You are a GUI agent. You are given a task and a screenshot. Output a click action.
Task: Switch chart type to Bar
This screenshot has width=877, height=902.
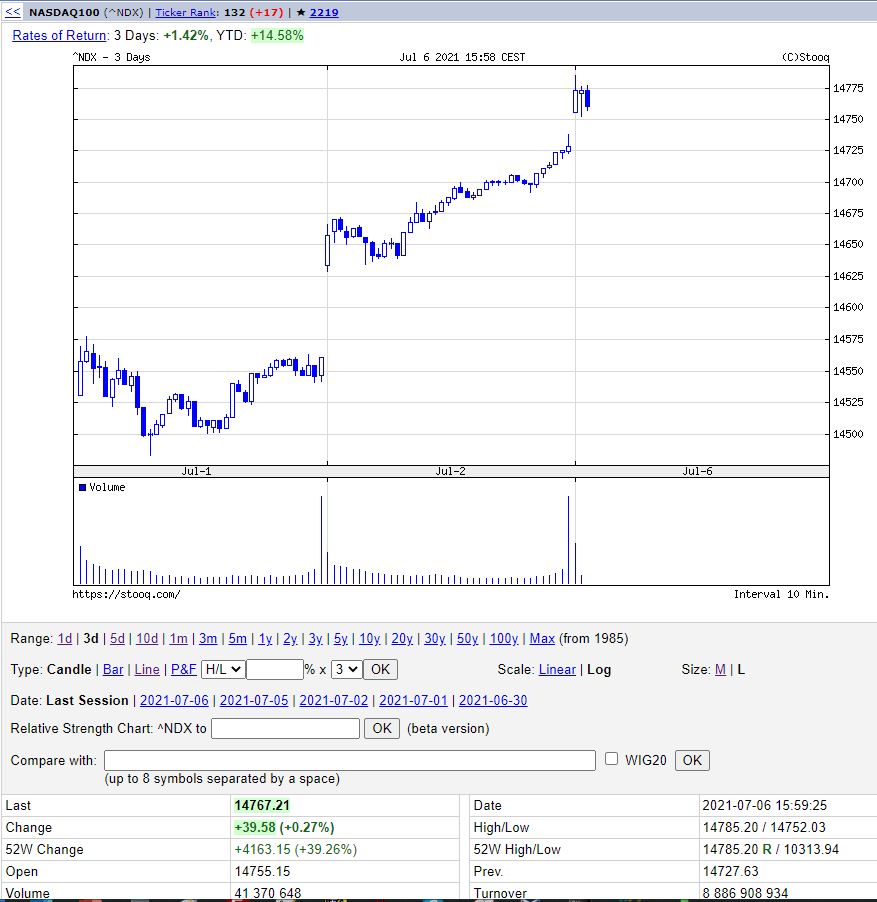113,670
